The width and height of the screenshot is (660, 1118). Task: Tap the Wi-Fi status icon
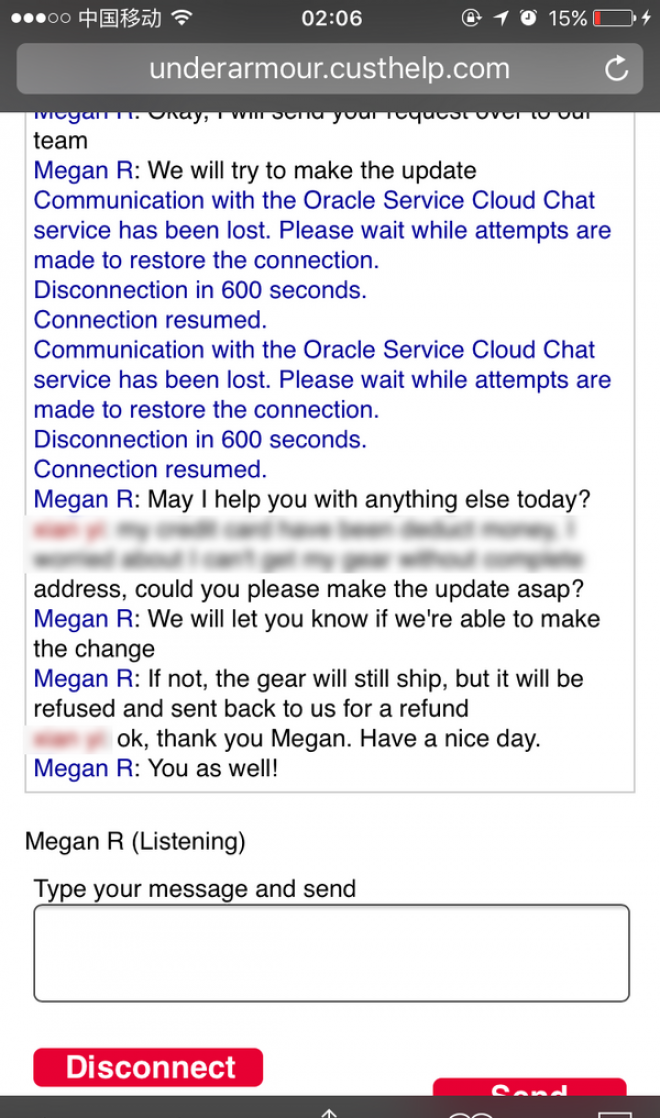tap(182, 17)
